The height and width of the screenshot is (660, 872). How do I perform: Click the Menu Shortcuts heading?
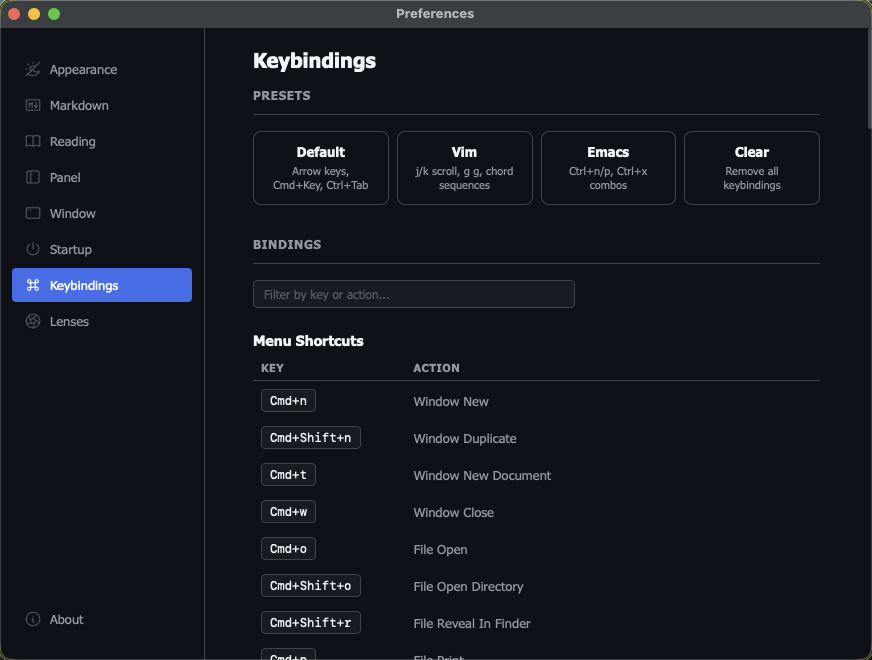pos(308,341)
